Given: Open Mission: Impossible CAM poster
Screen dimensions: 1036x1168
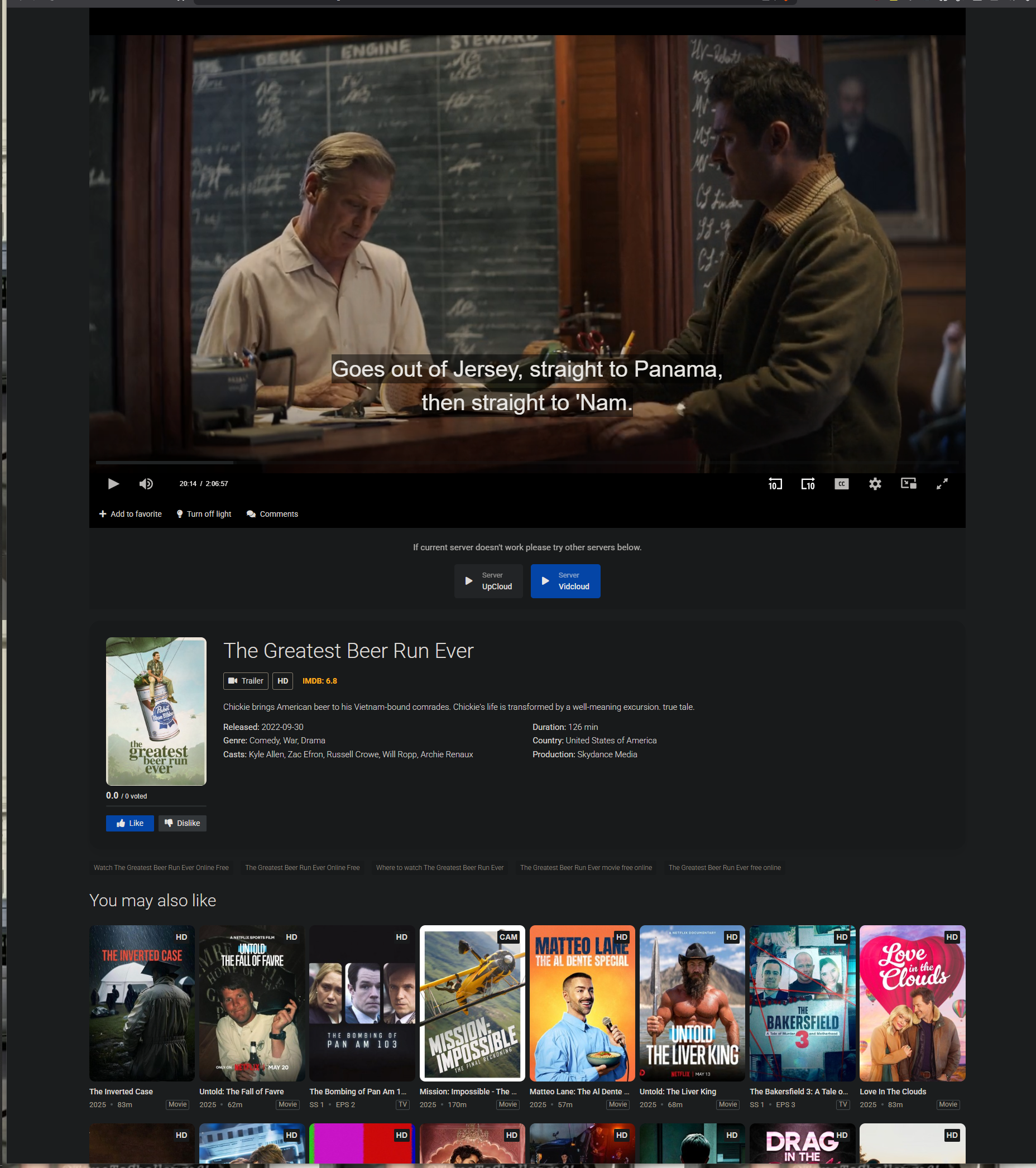Looking at the screenshot, I should click(x=472, y=1003).
